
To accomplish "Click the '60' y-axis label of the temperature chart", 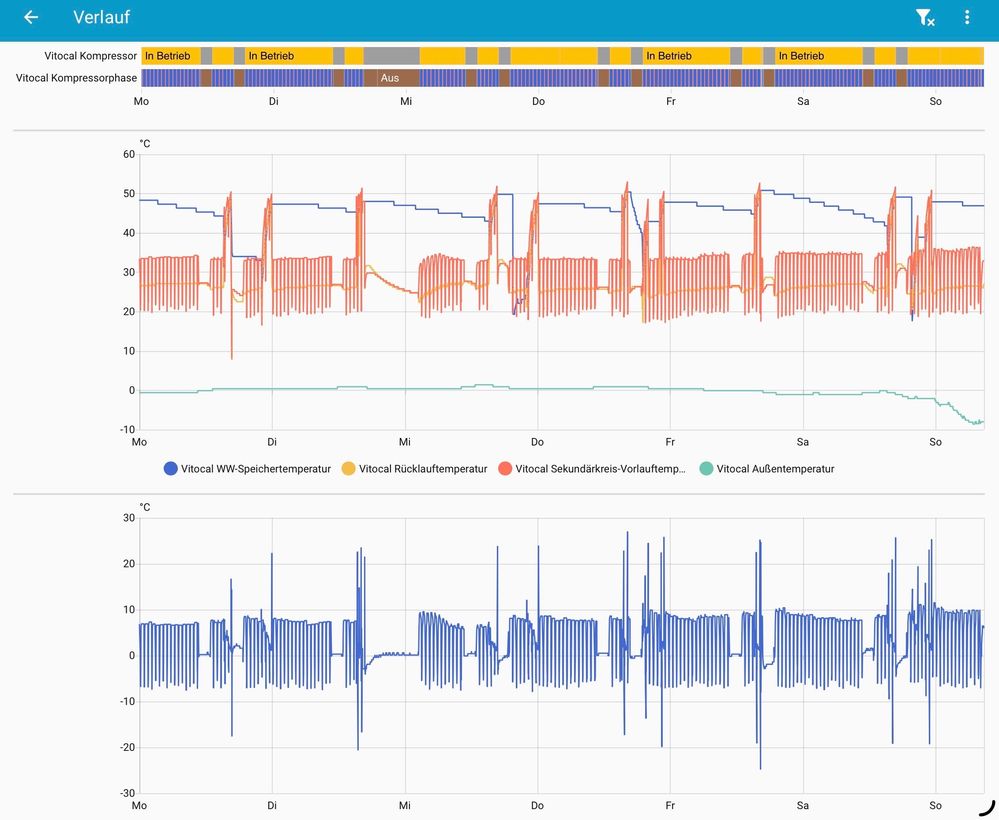I will pos(129,154).
